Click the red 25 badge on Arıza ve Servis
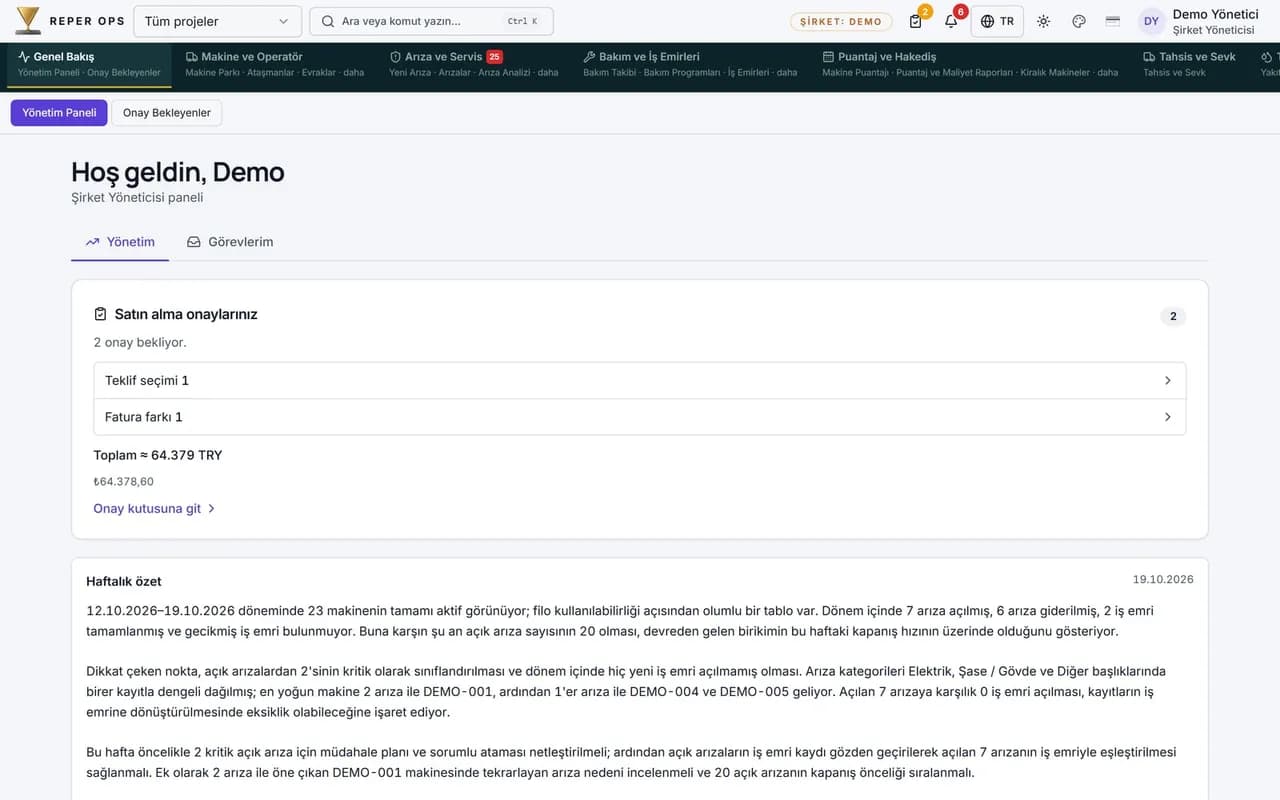 494,57
